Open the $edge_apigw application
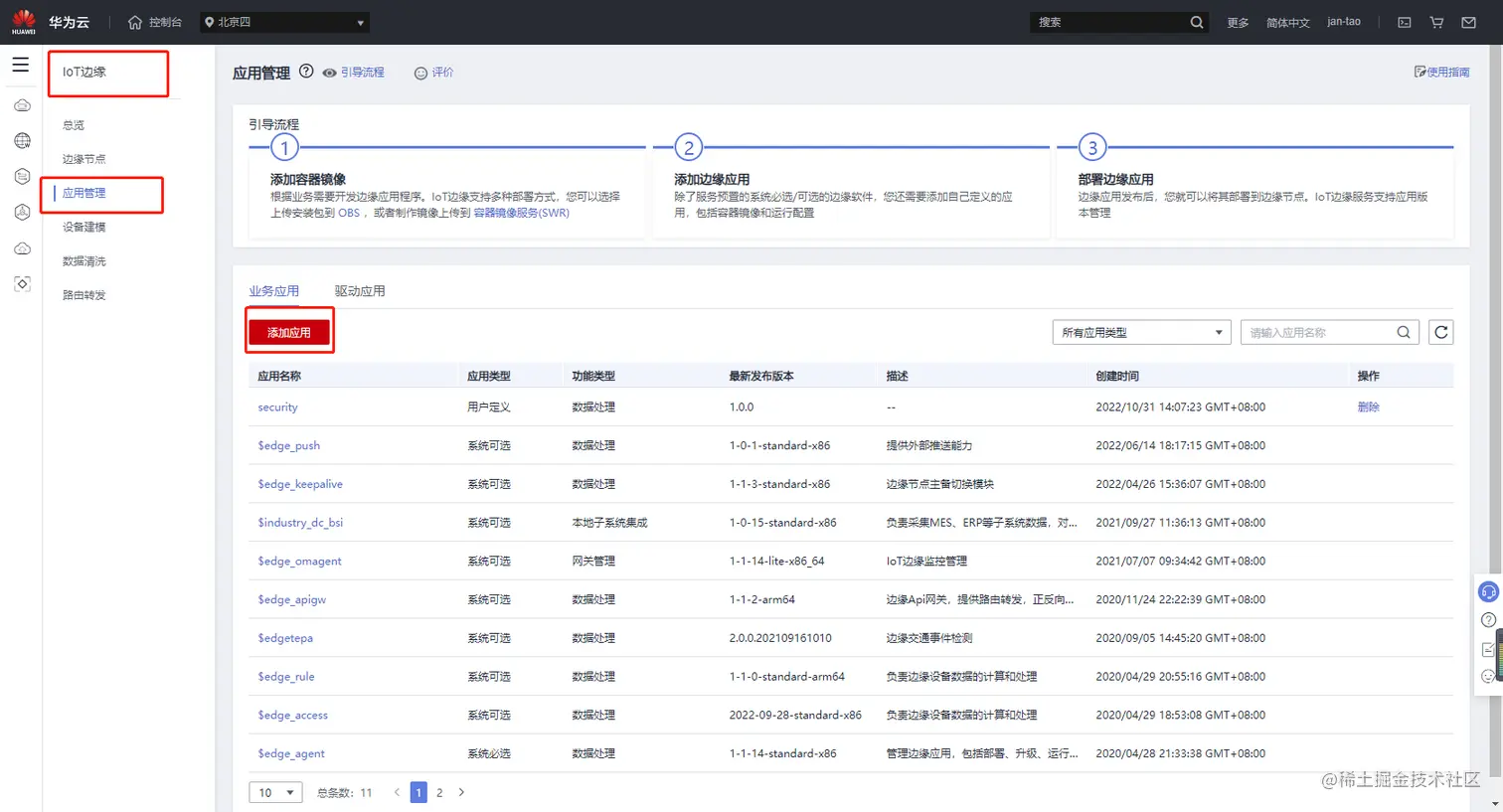This screenshot has height=812, width=1503. (x=291, y=599)
